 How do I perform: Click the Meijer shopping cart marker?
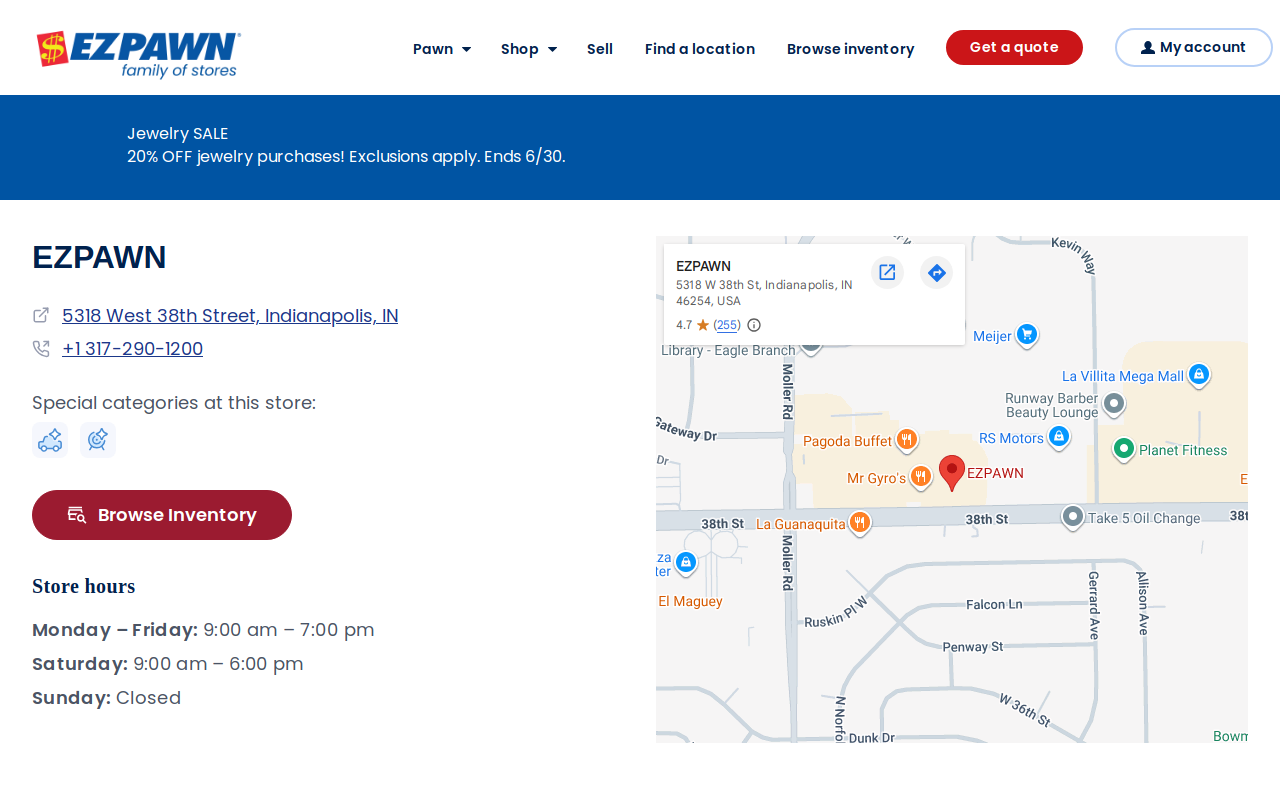[x=1027, y=335]
